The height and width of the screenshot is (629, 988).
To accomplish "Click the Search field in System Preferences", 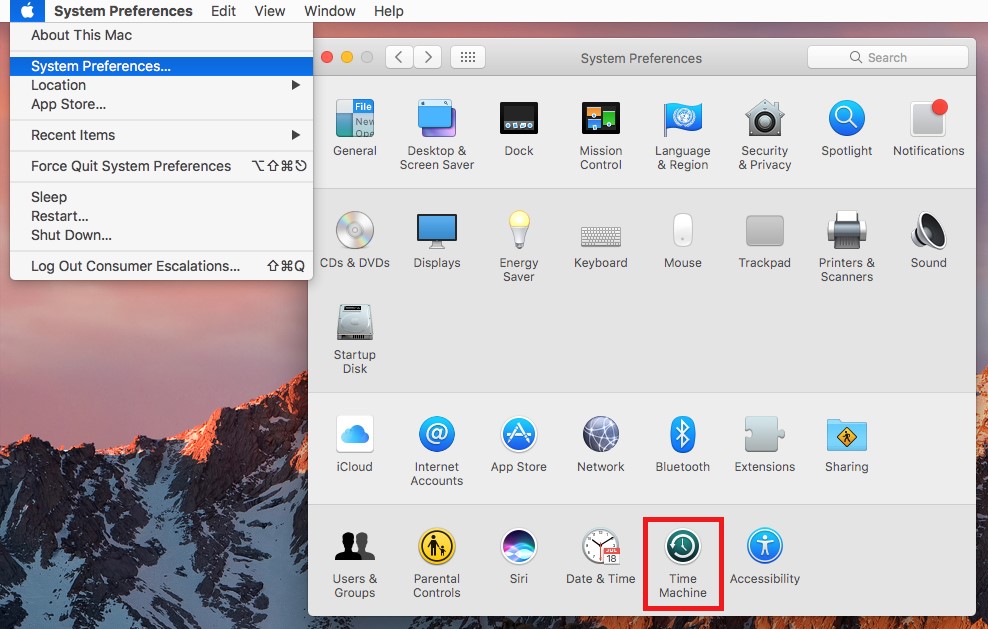I will click(887, 57).
